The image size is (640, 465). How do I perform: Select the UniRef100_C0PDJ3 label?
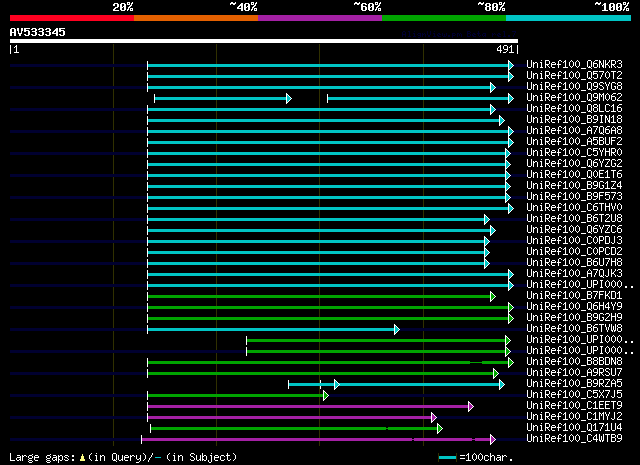coord(574,241)
